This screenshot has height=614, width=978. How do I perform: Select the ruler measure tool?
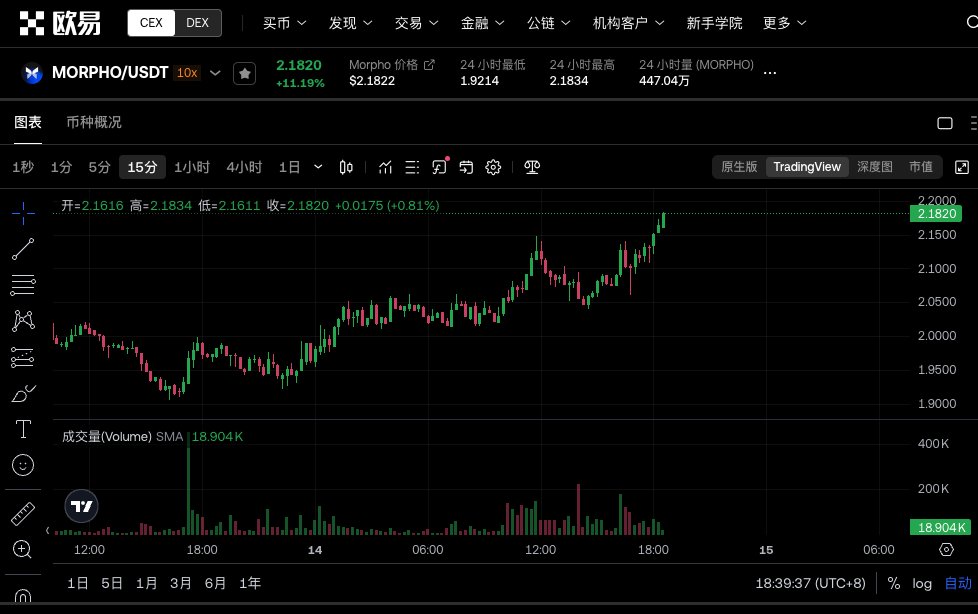tap(23, 514)
